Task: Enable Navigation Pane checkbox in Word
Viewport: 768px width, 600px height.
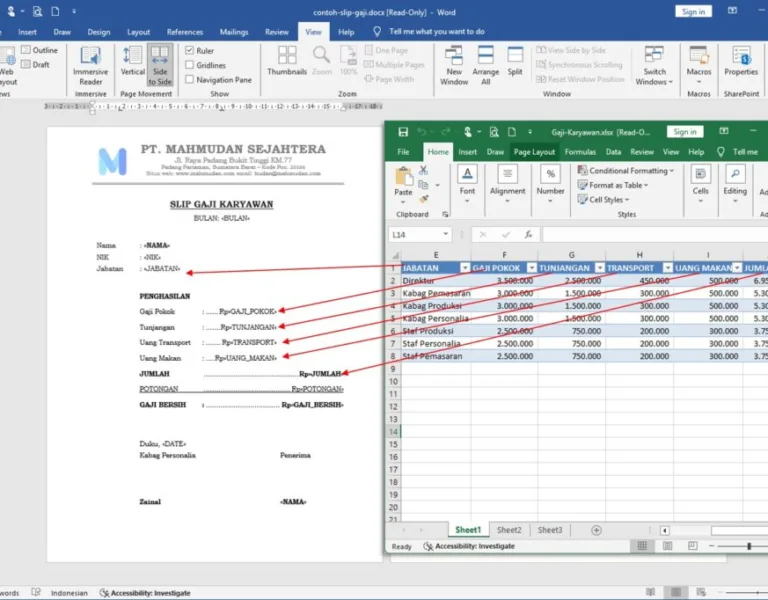Action: [190, 79]
